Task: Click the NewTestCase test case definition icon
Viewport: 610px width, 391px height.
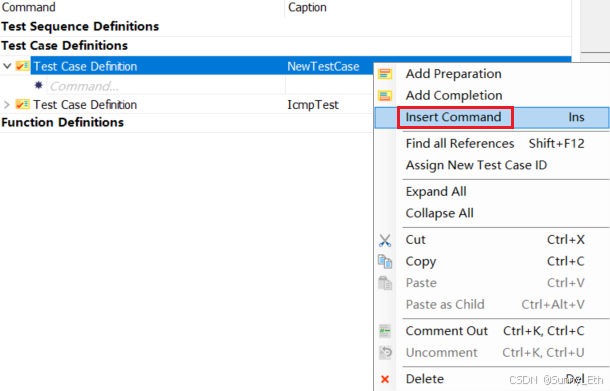Action: tap(22, 66)
